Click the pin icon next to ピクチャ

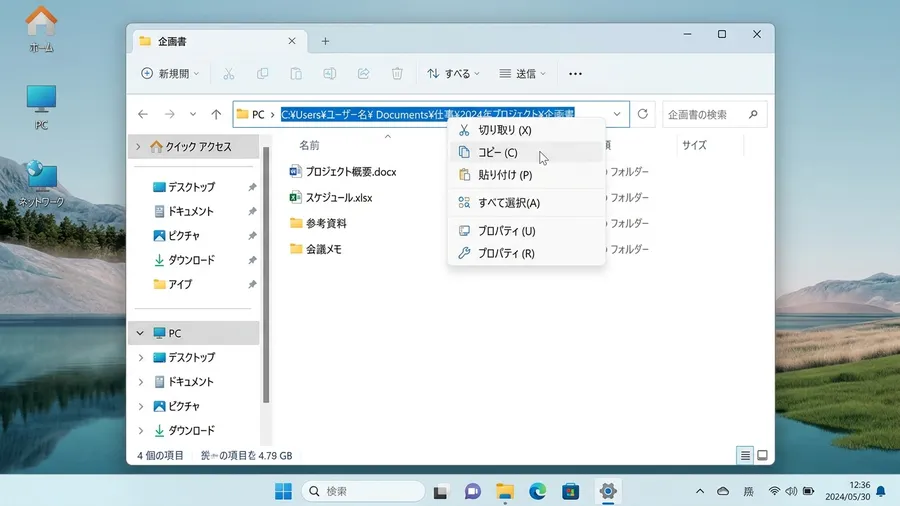(252, 236)
